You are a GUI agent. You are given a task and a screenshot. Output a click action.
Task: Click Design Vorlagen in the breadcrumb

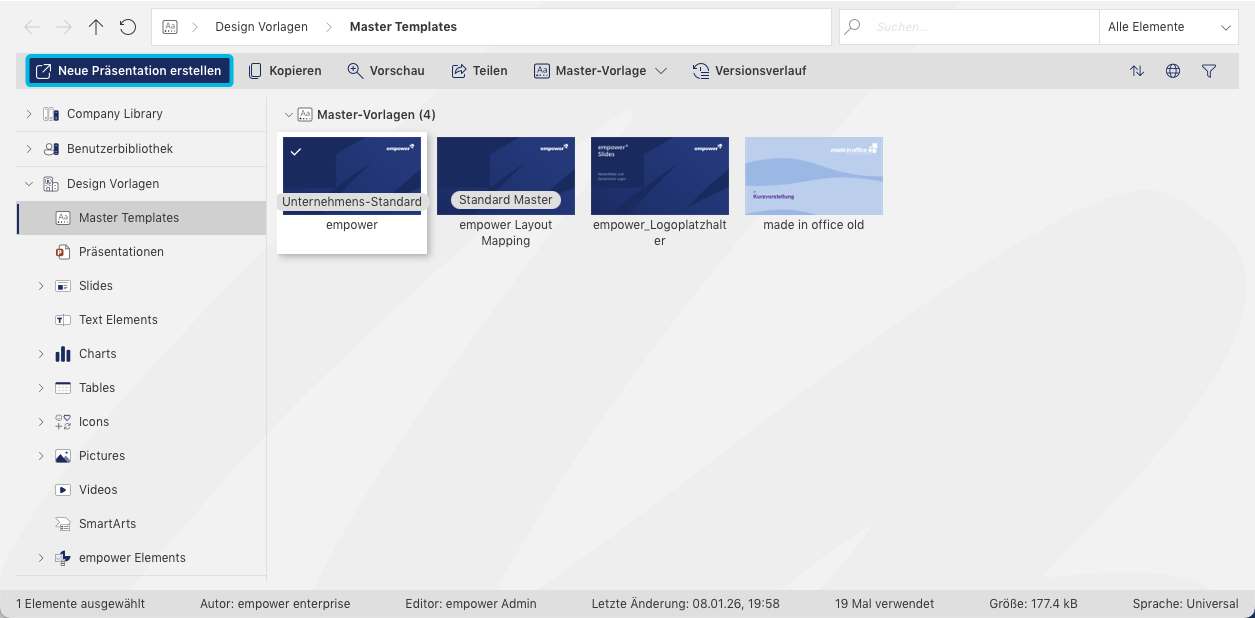(262, 27)
